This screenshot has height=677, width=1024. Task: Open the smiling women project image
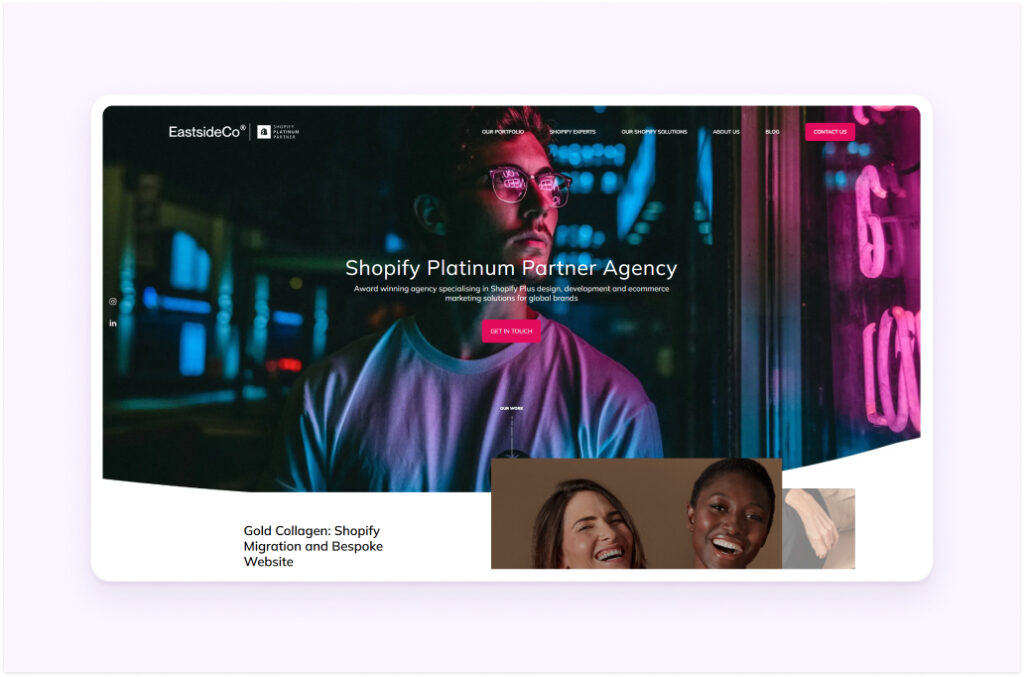coord(636,513)
